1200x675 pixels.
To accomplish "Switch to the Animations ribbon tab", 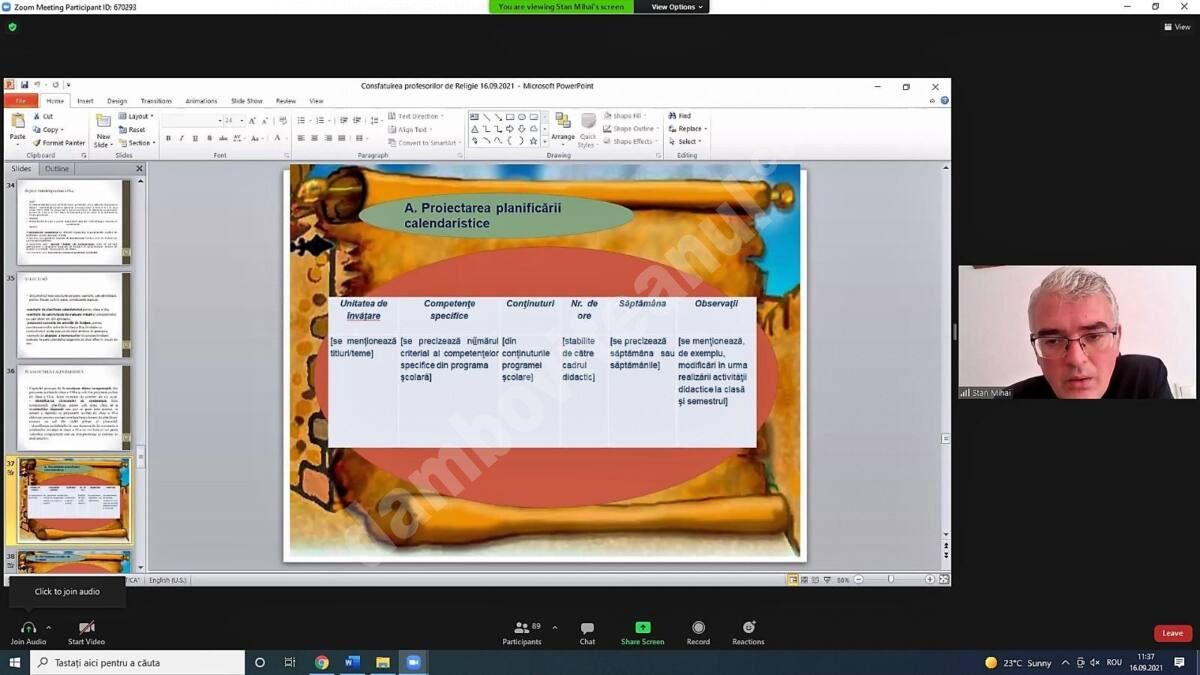I will (x=201, y=101).
